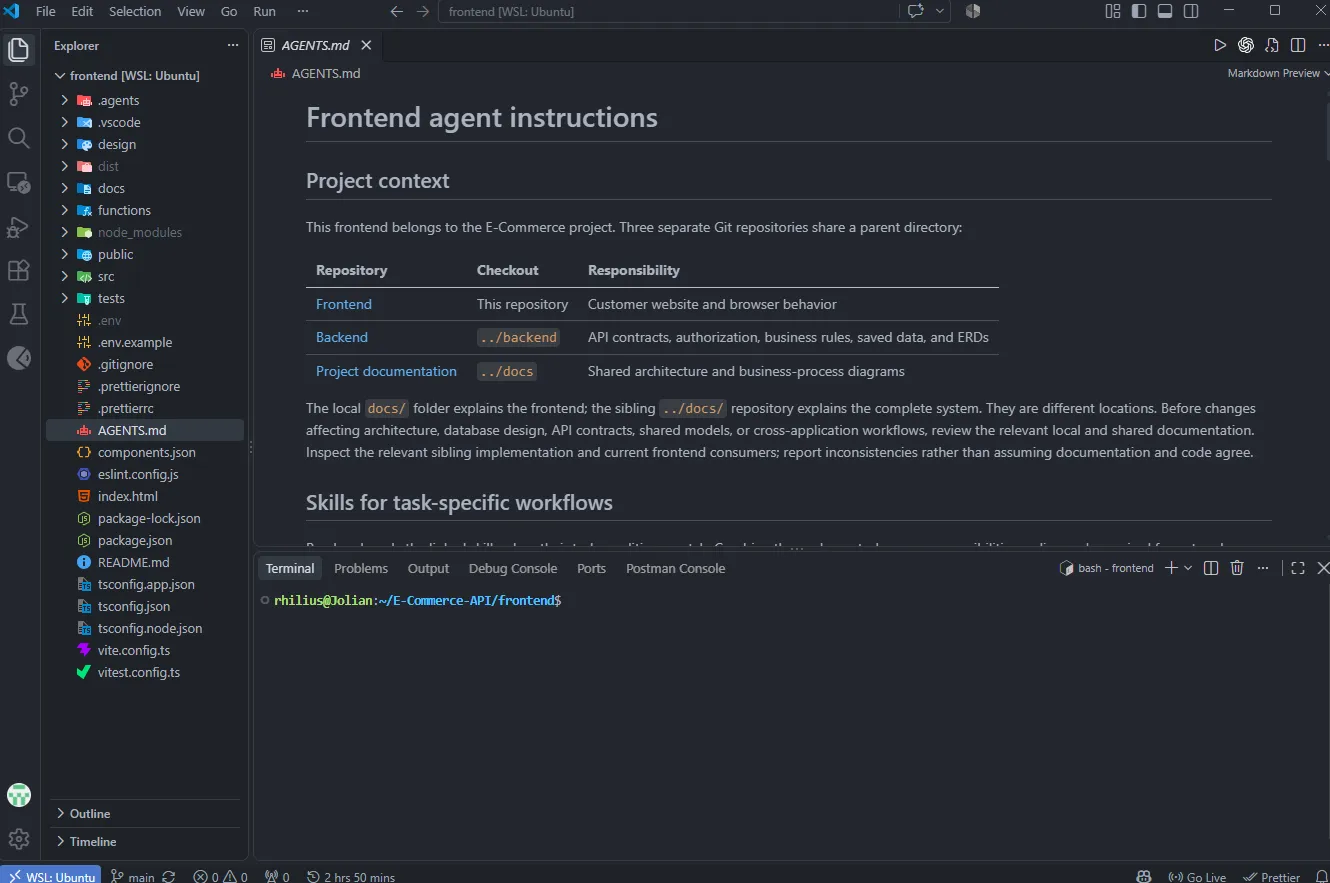Screen dimensions: 1330x883
Task: Switch to the Problems panel tab
Action: click(361, 568)
